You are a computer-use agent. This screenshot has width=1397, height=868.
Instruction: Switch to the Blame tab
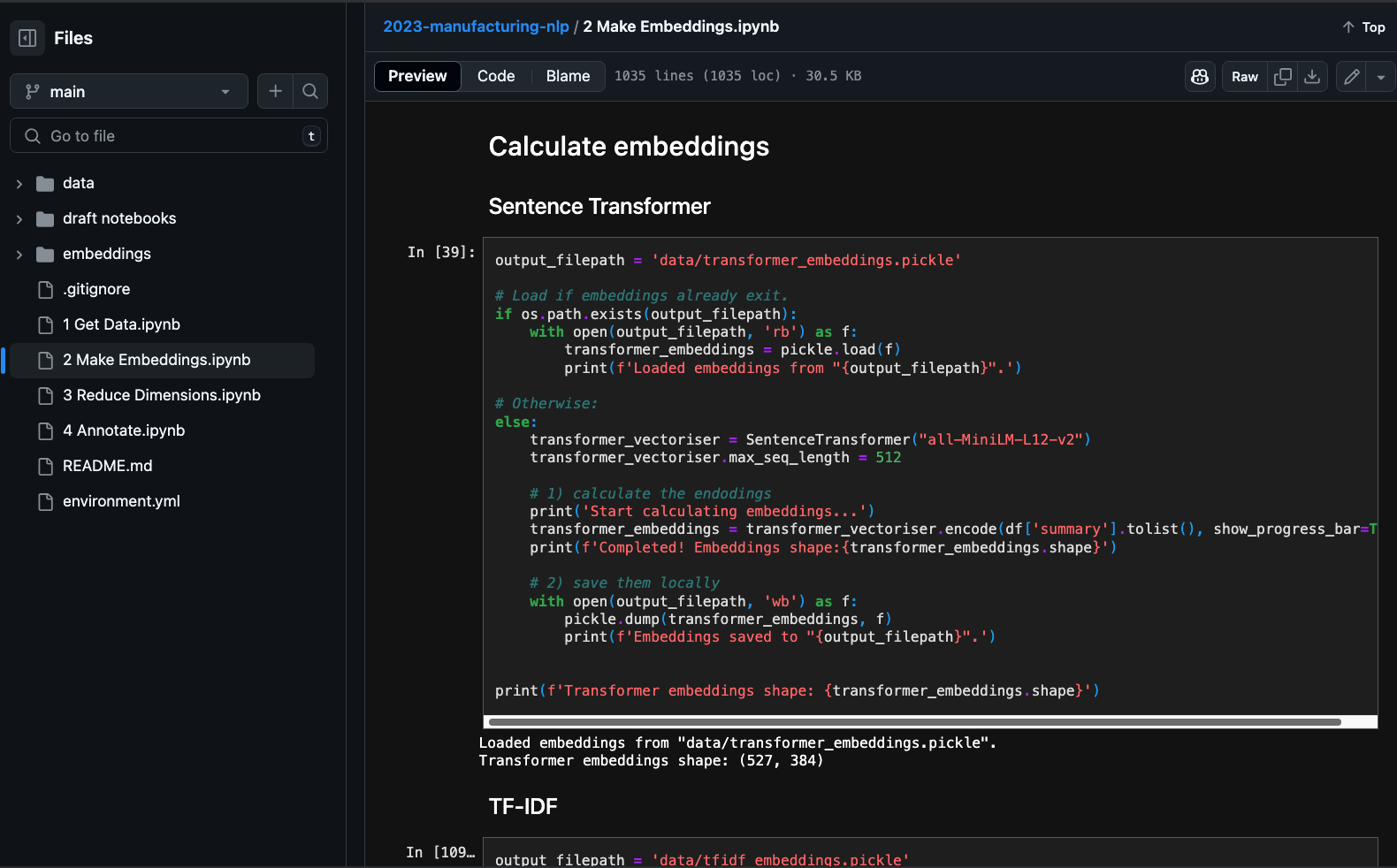[x=568, y=76]
